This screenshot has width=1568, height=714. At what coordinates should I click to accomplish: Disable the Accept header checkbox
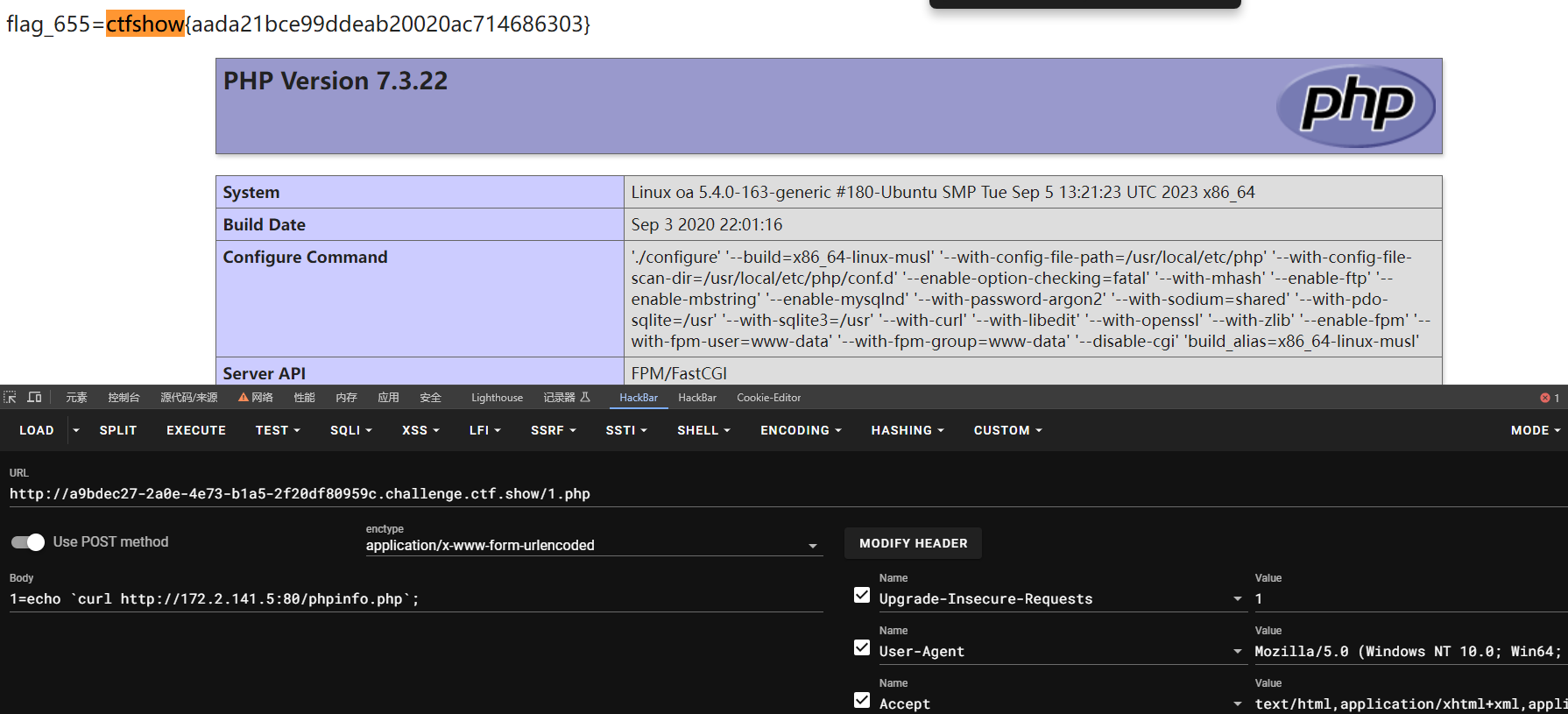pyautogui.click(x=862, y=701)
